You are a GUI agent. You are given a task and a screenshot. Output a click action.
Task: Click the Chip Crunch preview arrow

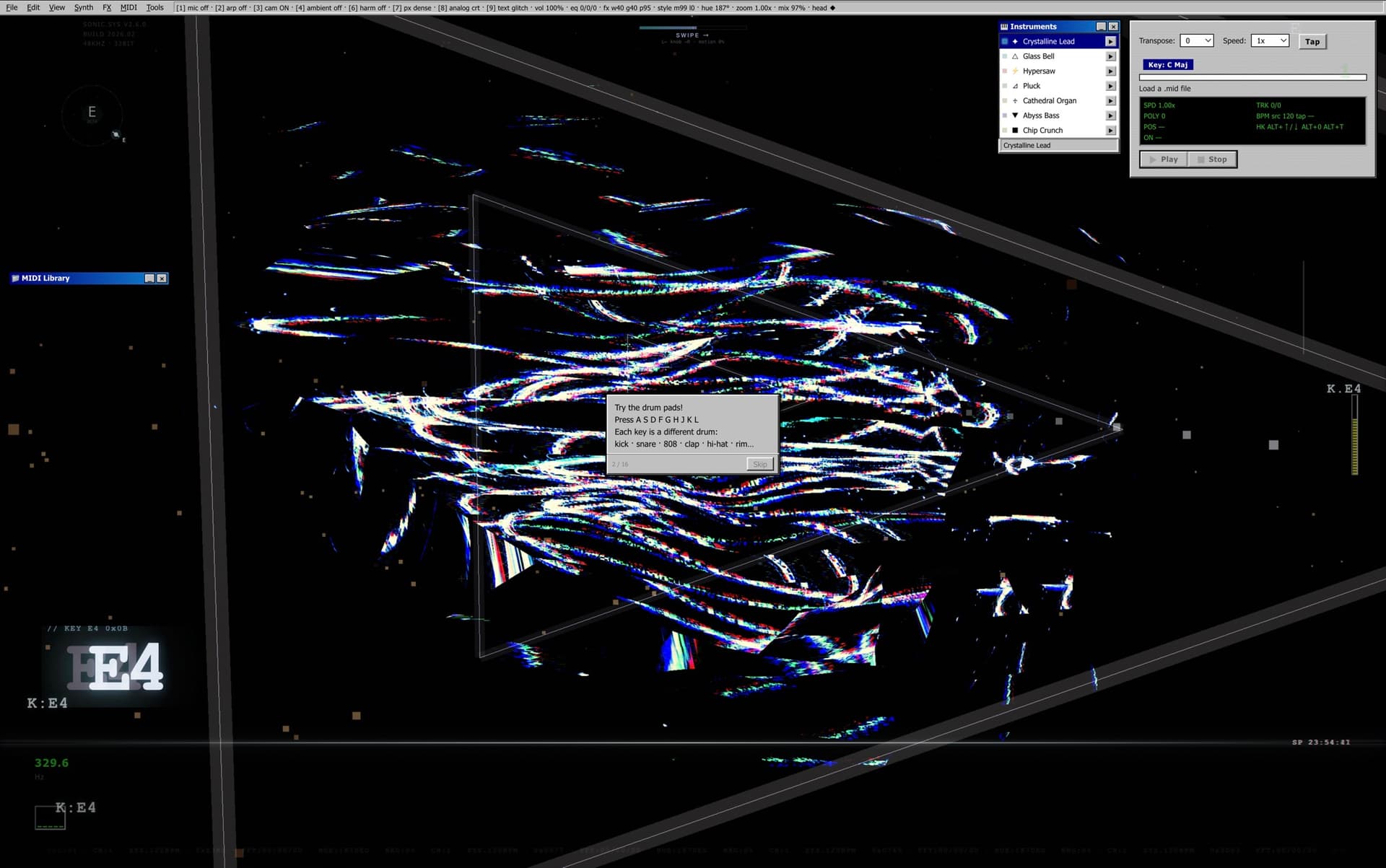click(1110, 131)
